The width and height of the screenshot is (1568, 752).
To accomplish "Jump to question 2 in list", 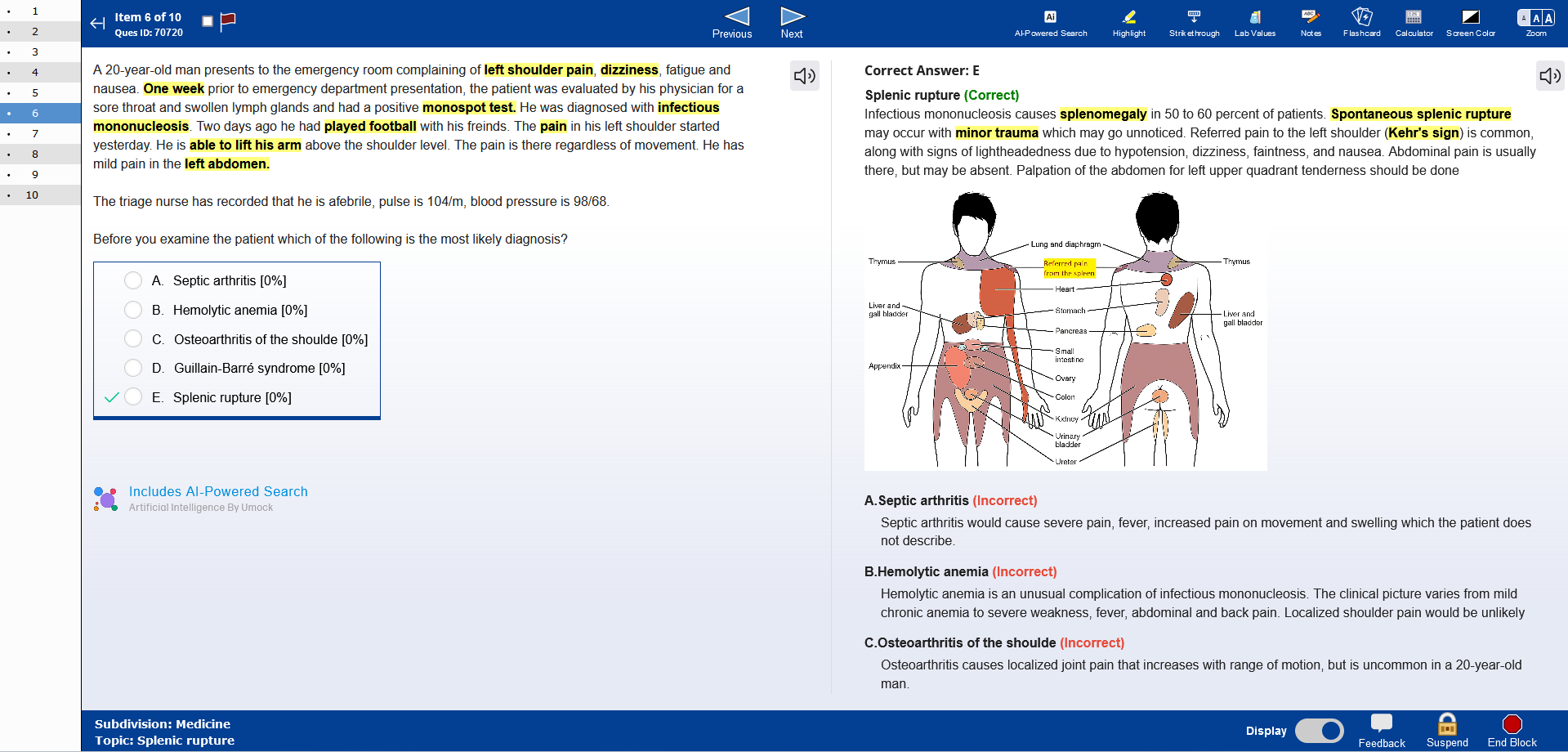I will (x=40, y=31).
